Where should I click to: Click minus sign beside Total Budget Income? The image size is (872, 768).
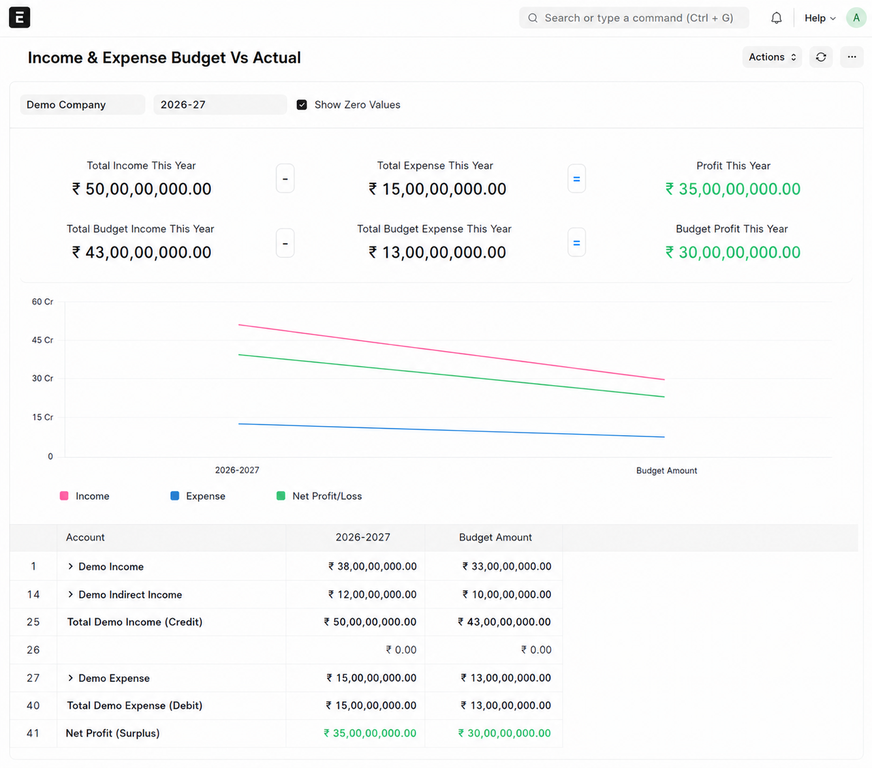(285, 243)
